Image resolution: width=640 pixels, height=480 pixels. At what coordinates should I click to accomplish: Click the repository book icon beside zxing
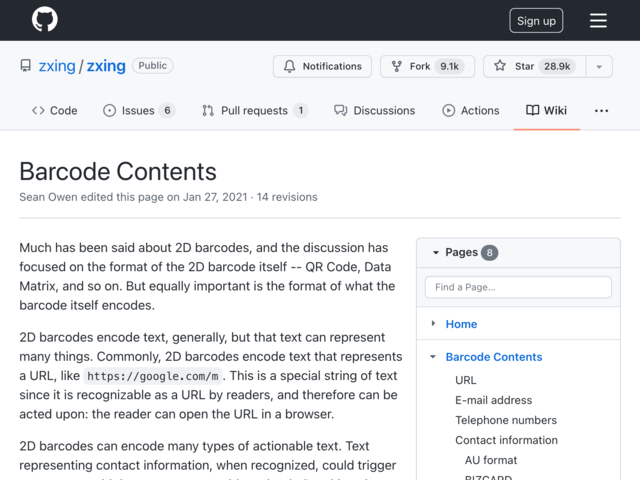26,66
